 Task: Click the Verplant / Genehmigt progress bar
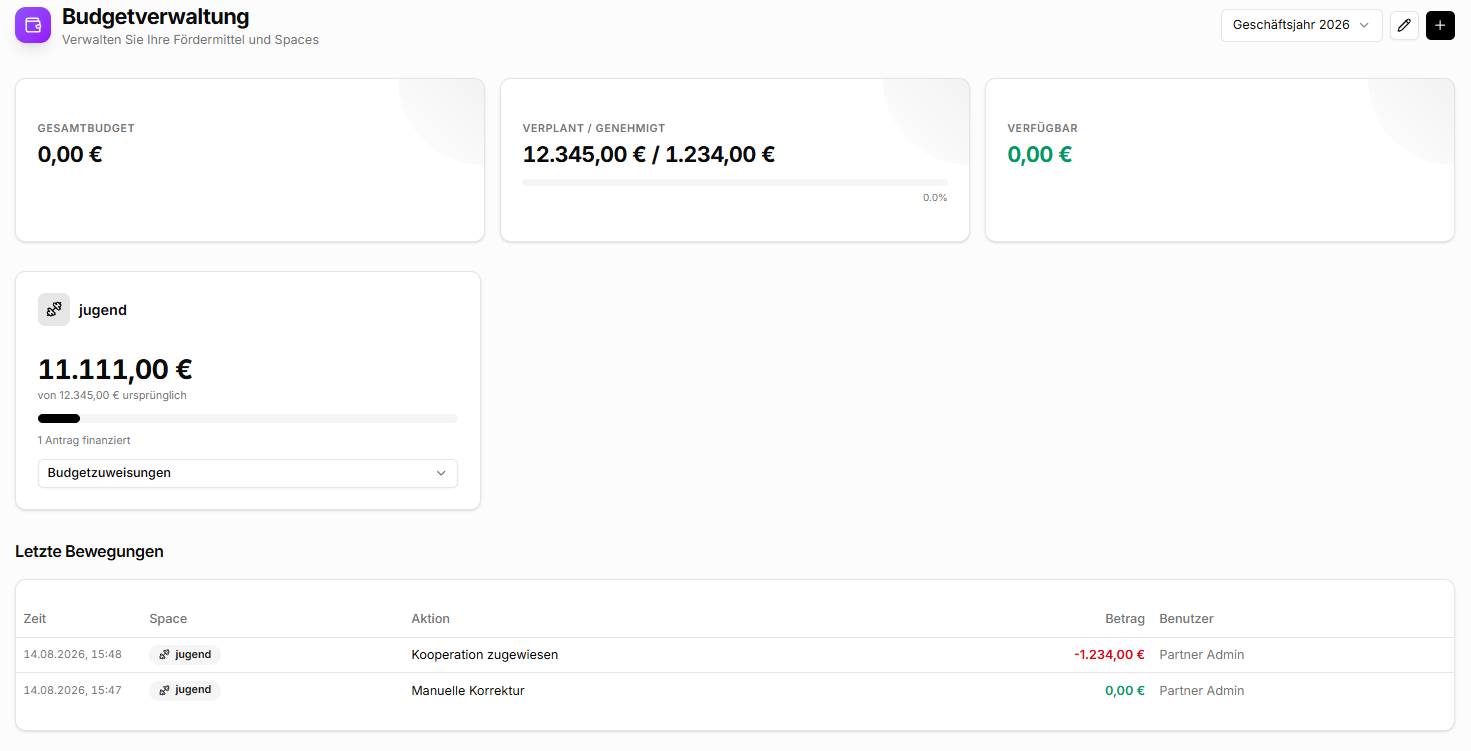(735, 182)
